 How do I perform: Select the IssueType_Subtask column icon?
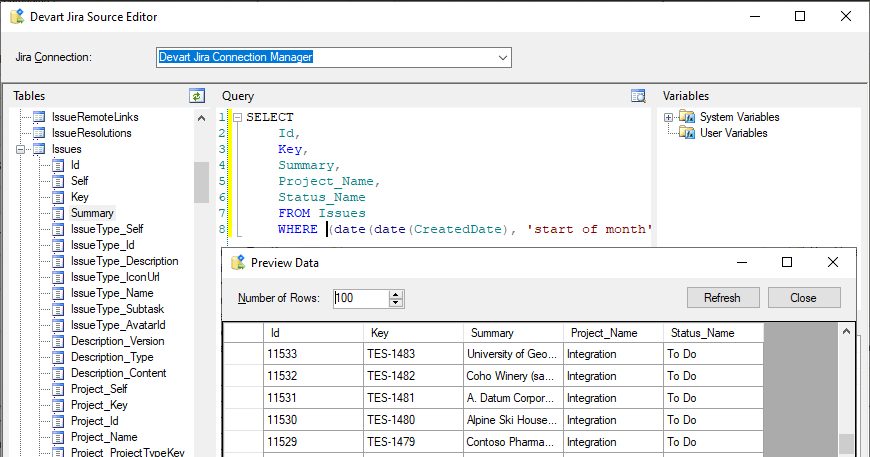click(x=58, y=309)
